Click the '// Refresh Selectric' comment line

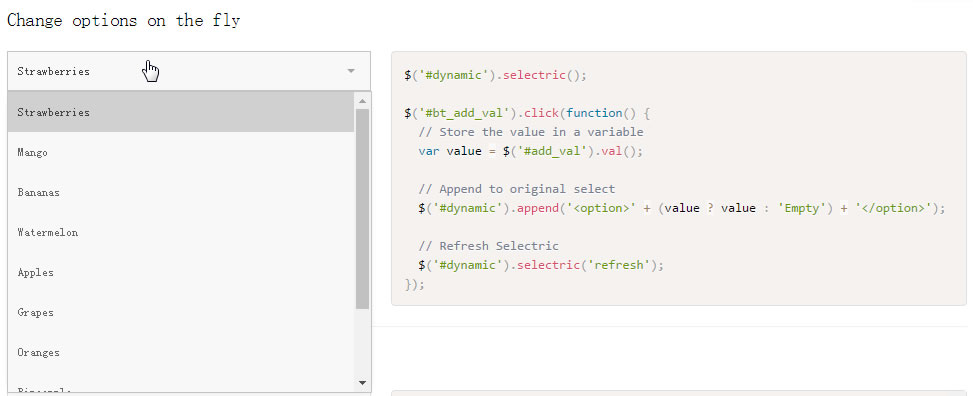coord(488,246)
